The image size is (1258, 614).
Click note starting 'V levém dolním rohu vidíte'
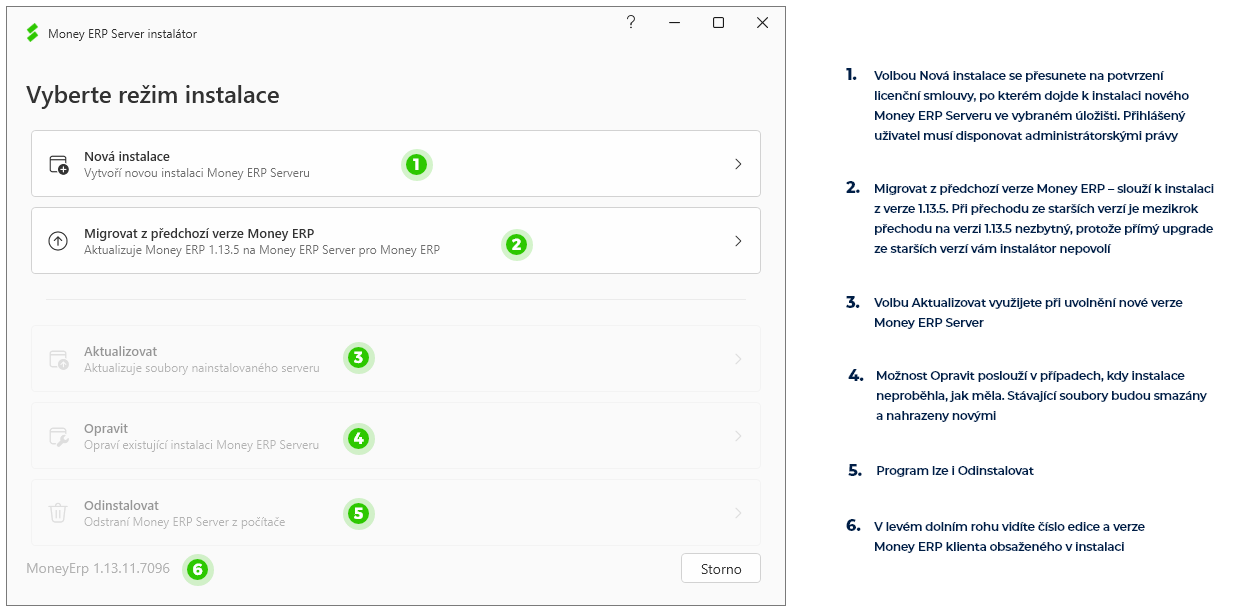coord(1010,537)
